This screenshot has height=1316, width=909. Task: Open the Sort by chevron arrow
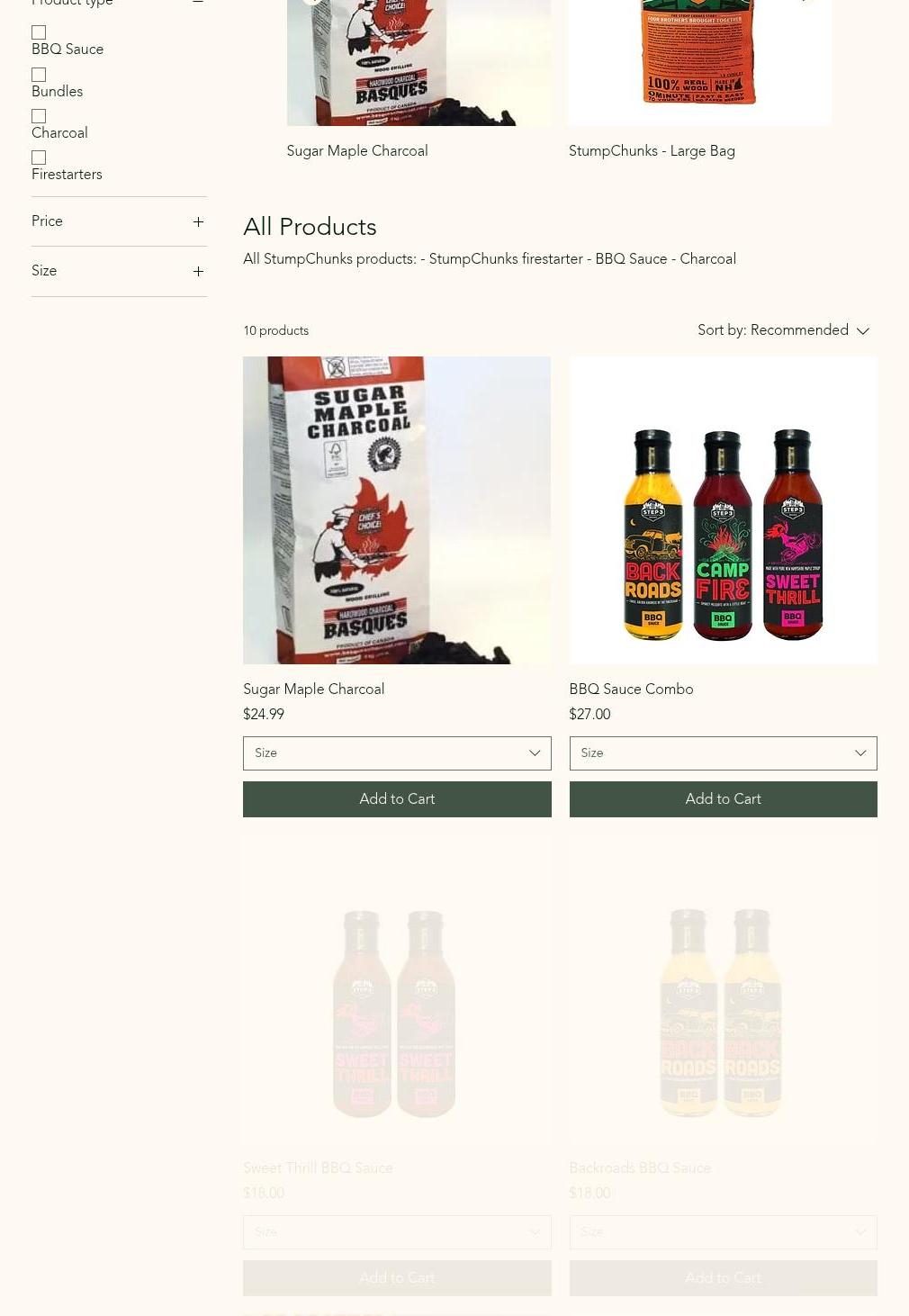(x=863, y=331)
